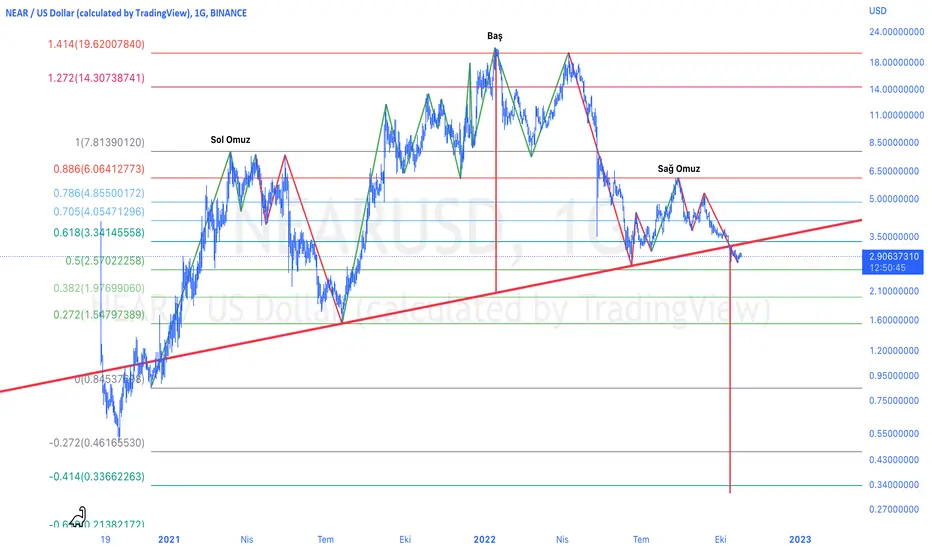Click the 0.75000000 price axis value
Viewport: 932px width, 550px height.
pos(896,401)
